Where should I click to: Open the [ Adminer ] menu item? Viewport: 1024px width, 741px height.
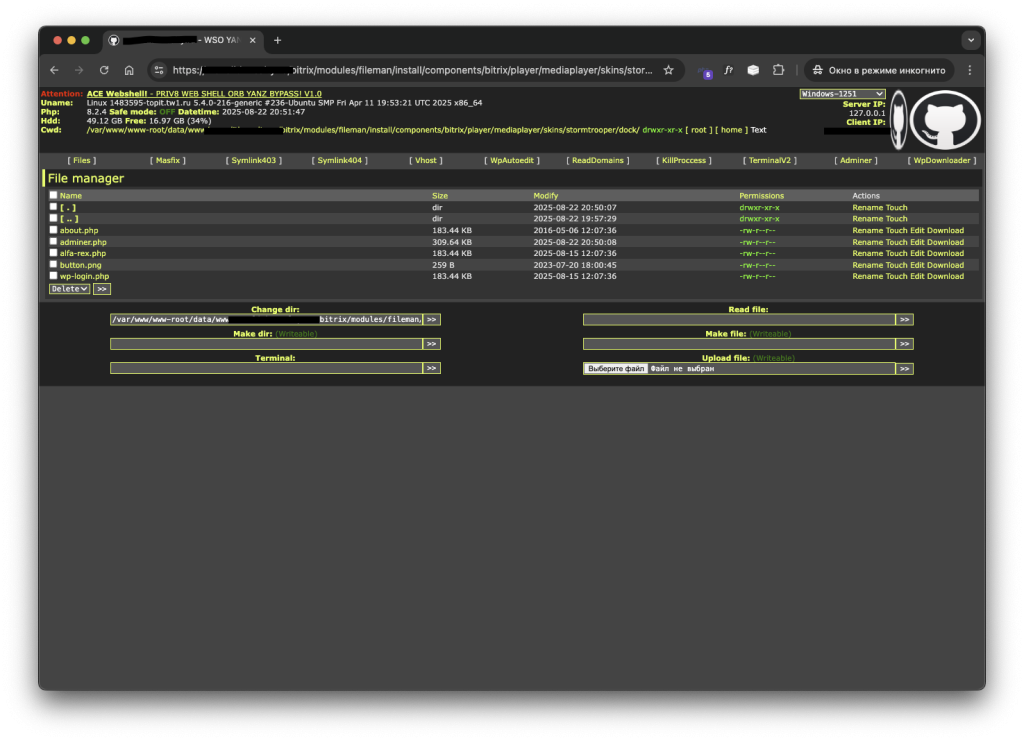click(856, 161)
